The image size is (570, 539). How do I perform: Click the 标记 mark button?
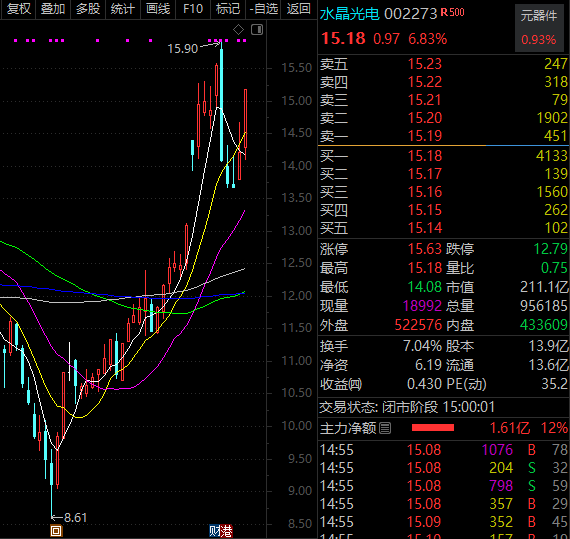coord(228,9)
